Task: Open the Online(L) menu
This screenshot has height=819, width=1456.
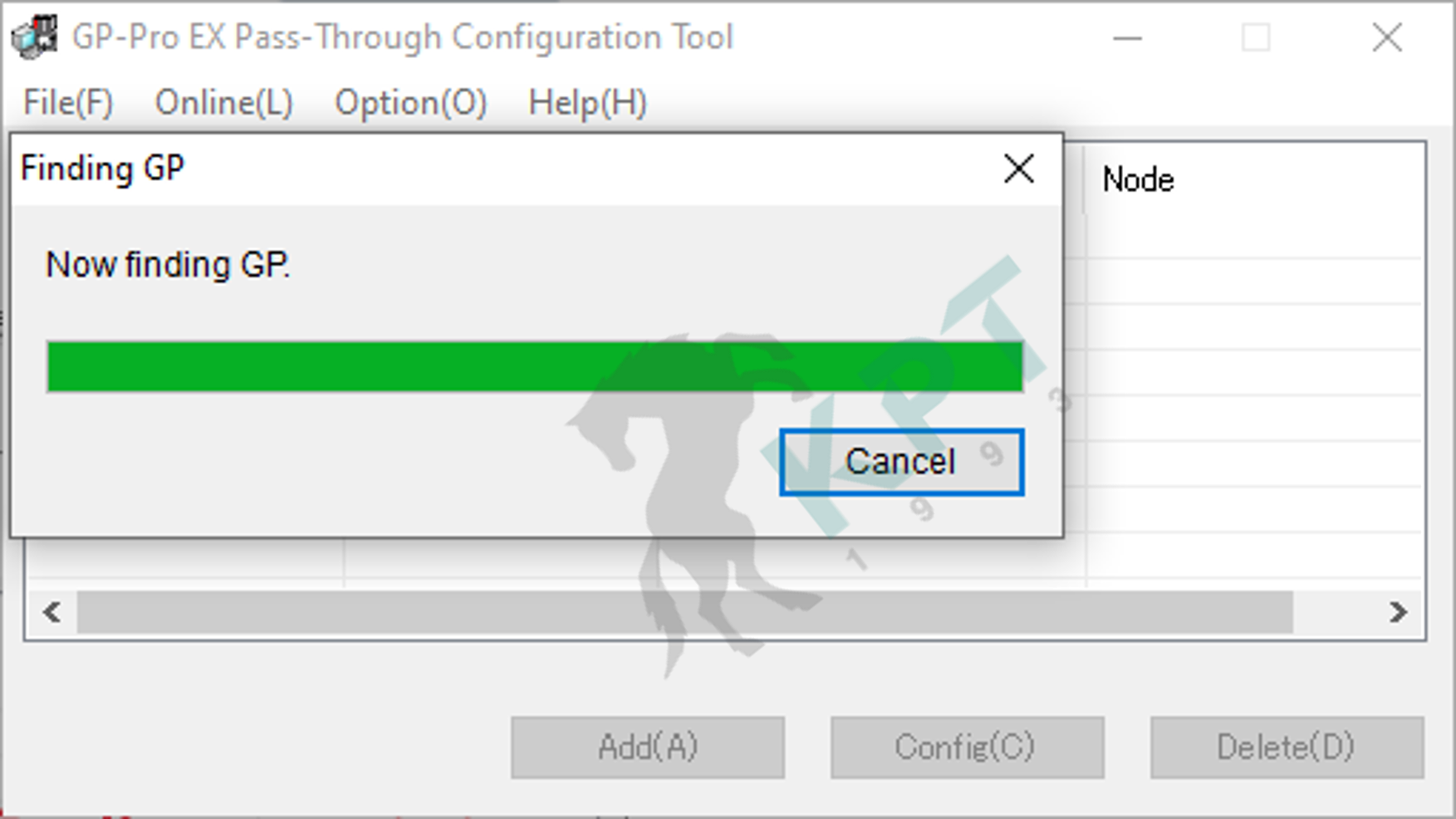Action: 224,103
